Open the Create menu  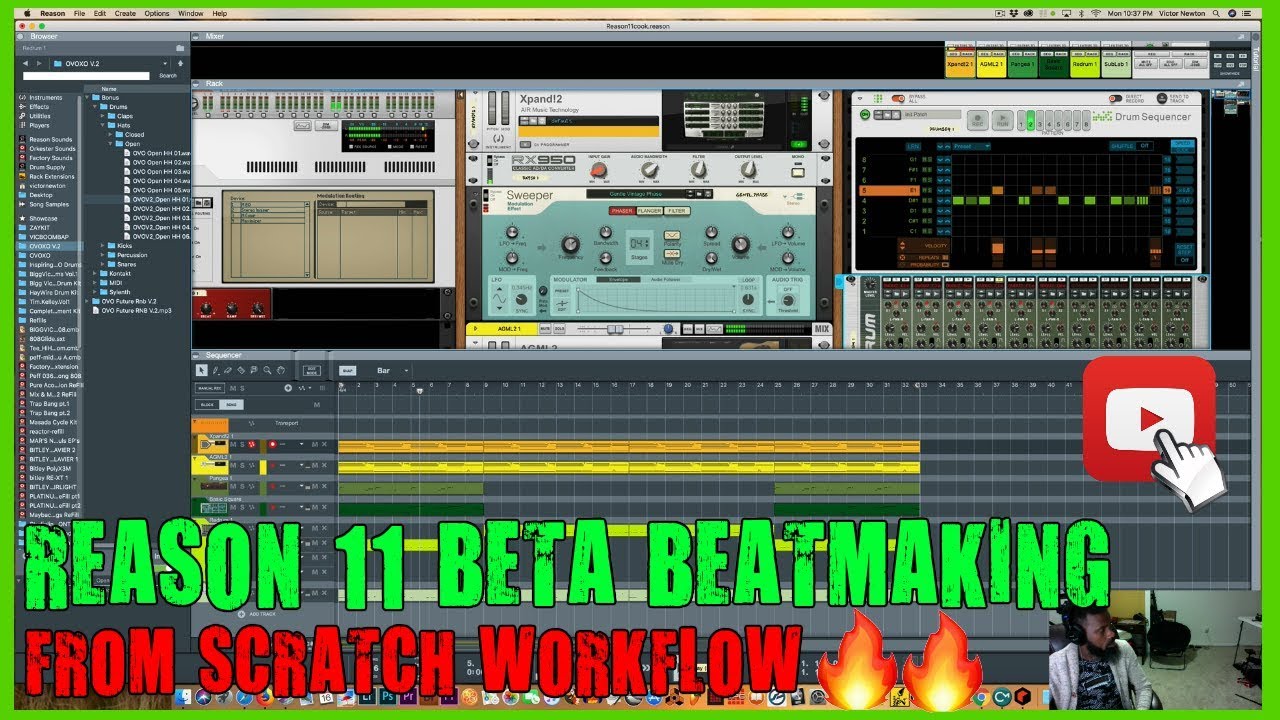(125, 14)
